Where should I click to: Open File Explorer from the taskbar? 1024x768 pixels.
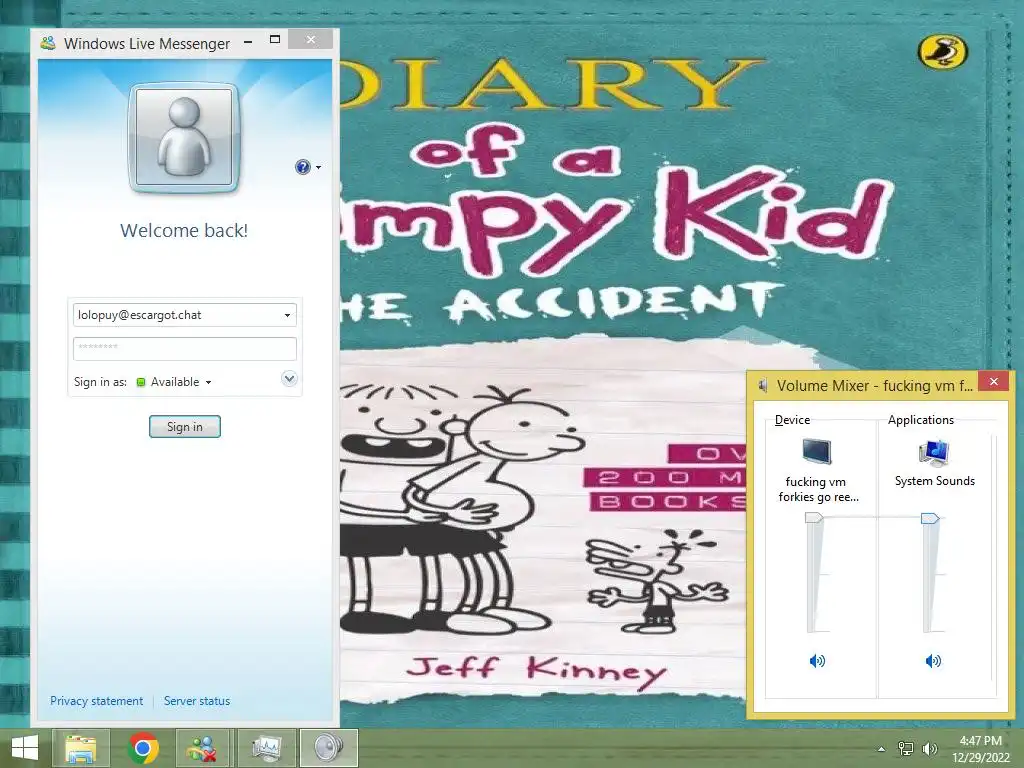[x=81, y=748]
